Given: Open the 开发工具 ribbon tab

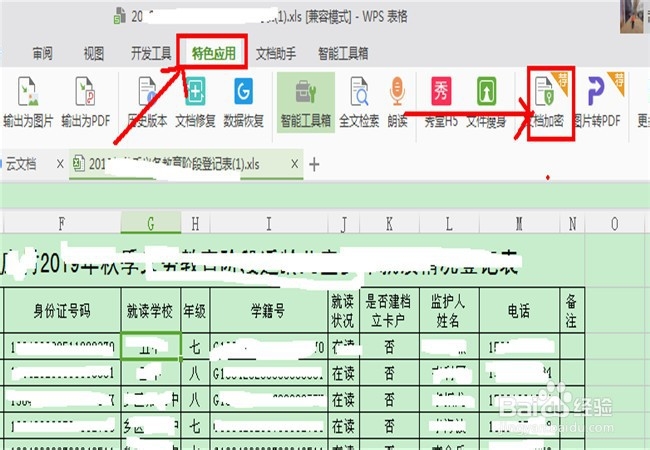Looking at the screenshot, I should tap(151, 53).
